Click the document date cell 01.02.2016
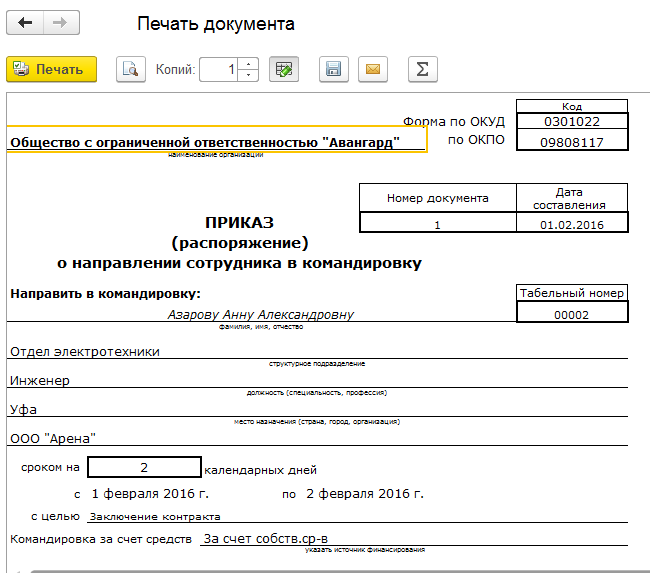 pyautogui.click(x=572, y=225)
